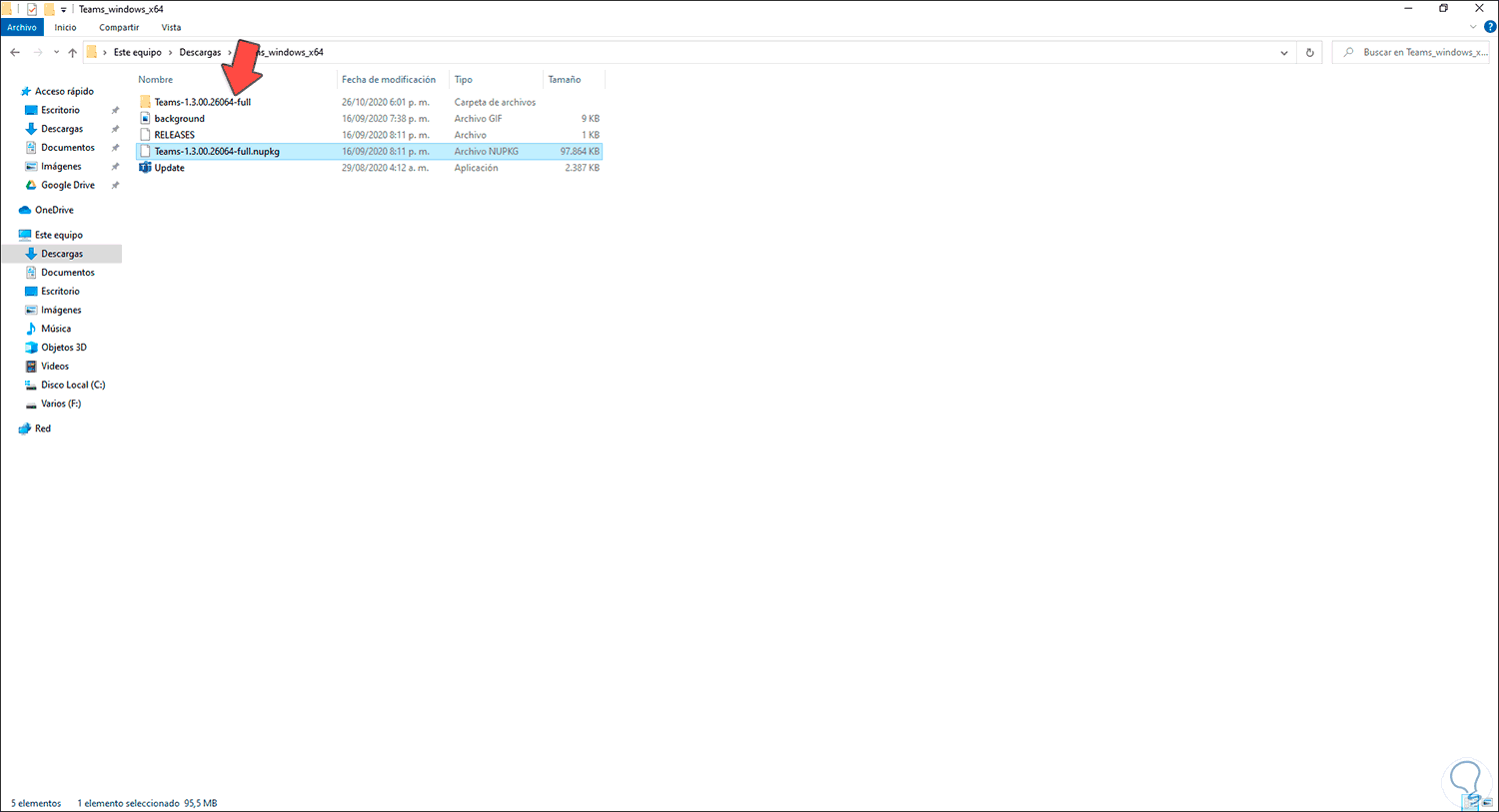Screen dimensions: 1499x812
Task: Click the Properties icon in the quick access toolbar
Action: (x=32, y=9)
